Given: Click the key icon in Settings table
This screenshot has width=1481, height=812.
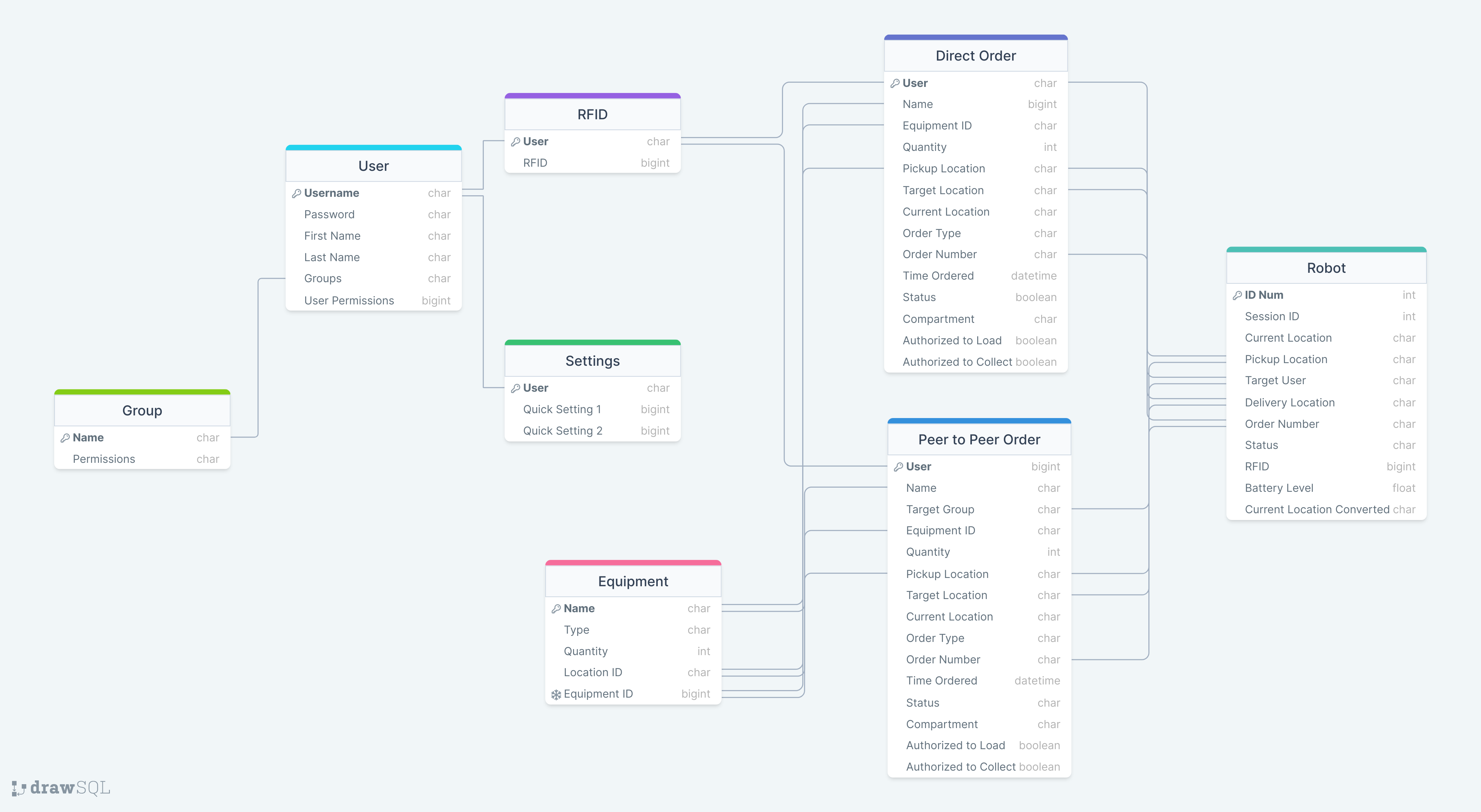Looking at the screenshot, I should point(515,388).
